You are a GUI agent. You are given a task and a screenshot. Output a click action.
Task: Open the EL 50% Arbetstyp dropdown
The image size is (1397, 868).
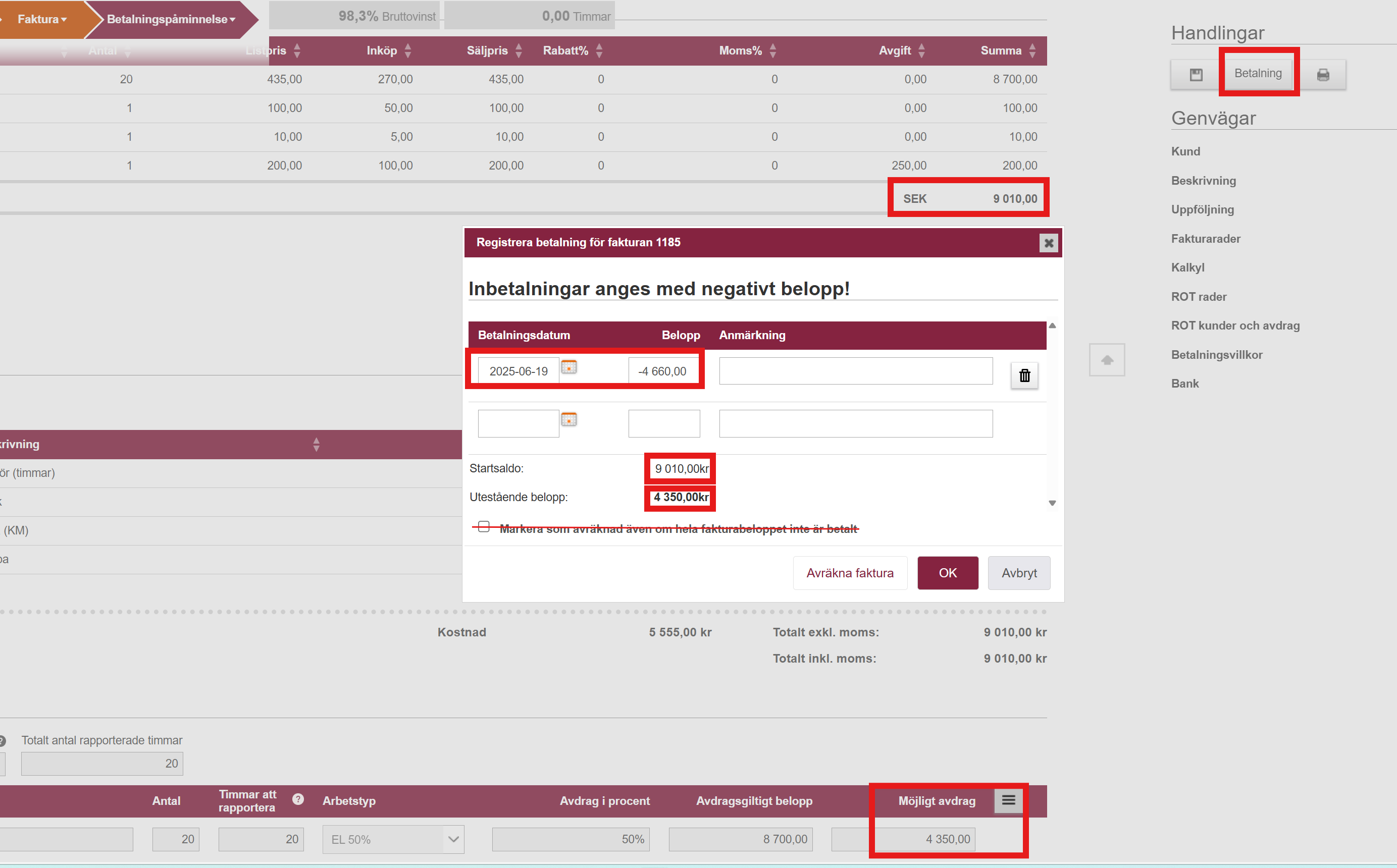pyautogui.click(x=393, y=839)
